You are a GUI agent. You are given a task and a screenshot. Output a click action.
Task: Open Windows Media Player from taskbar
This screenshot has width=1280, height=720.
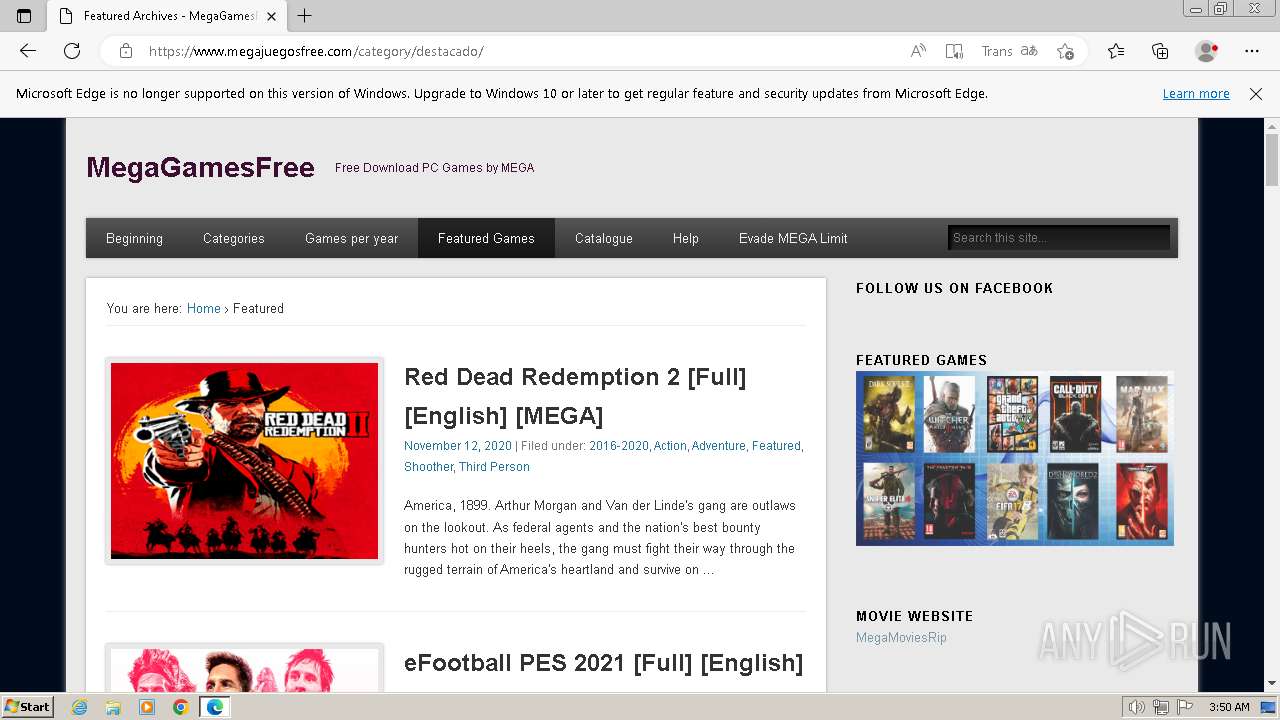click(x=147, y=707)
